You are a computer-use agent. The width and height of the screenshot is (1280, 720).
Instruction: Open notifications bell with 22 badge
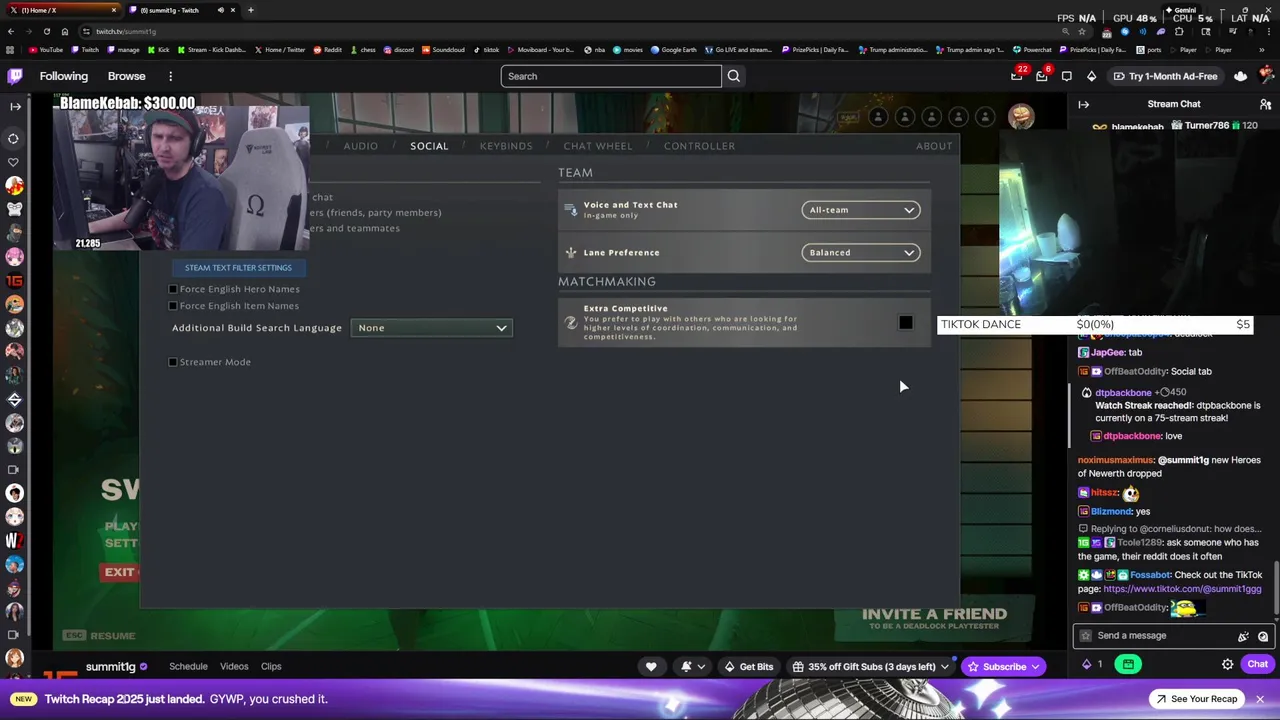click(1017, 76)
